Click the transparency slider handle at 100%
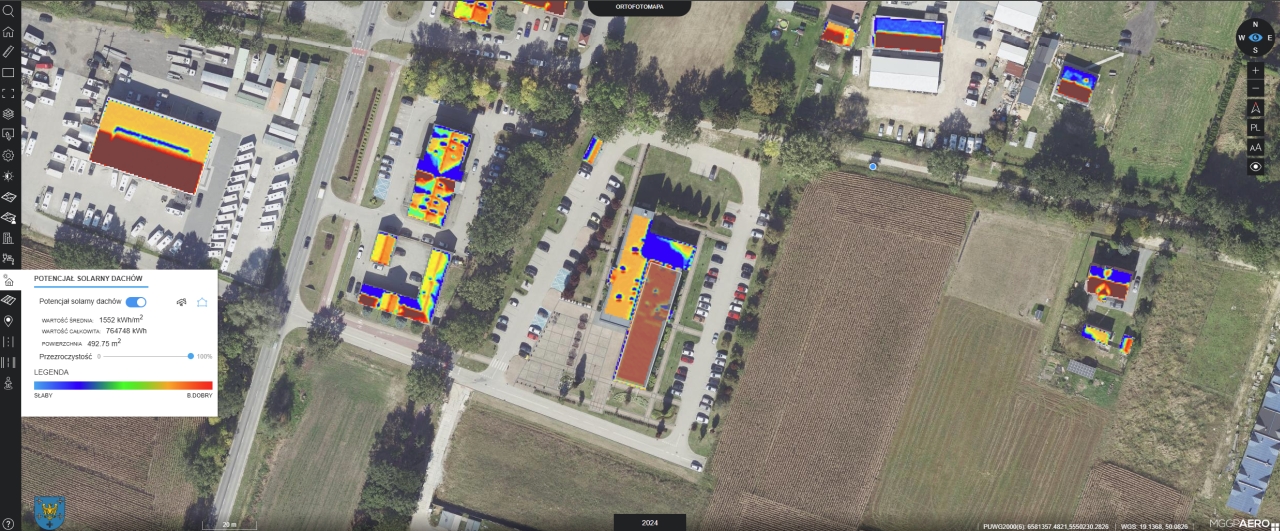 coord(190,356)
